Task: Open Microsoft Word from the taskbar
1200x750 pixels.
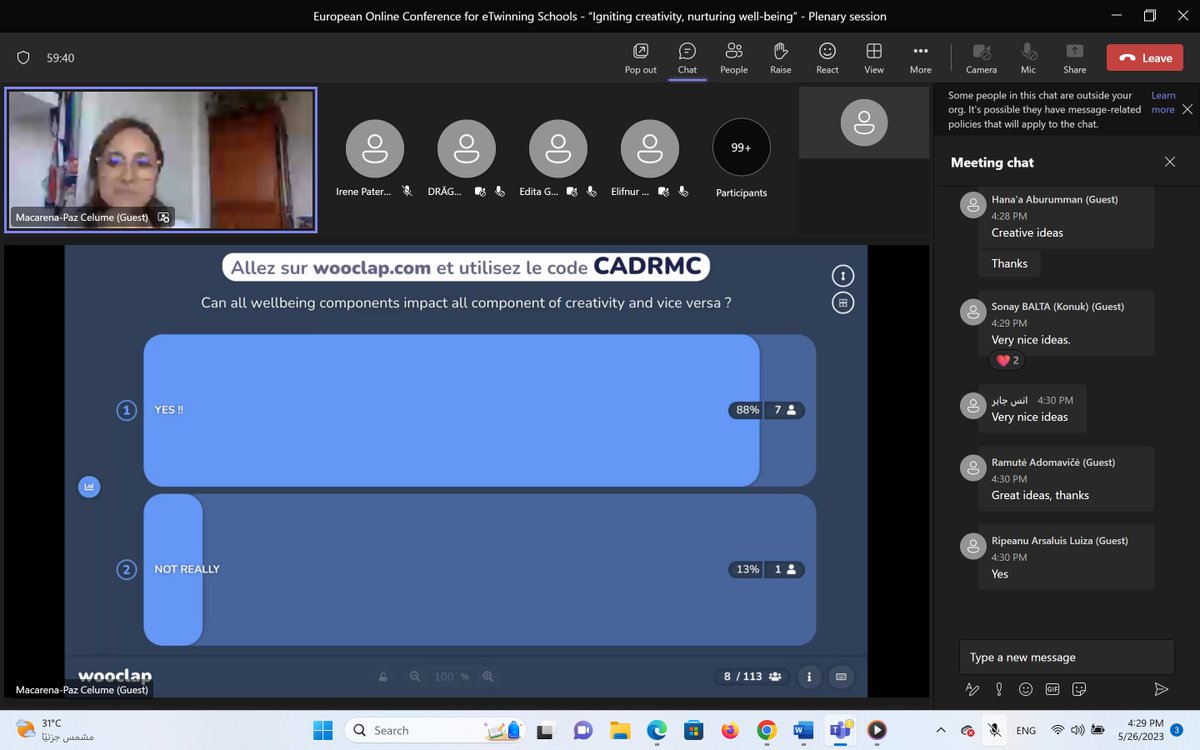Action: click(x=803, y=730)
